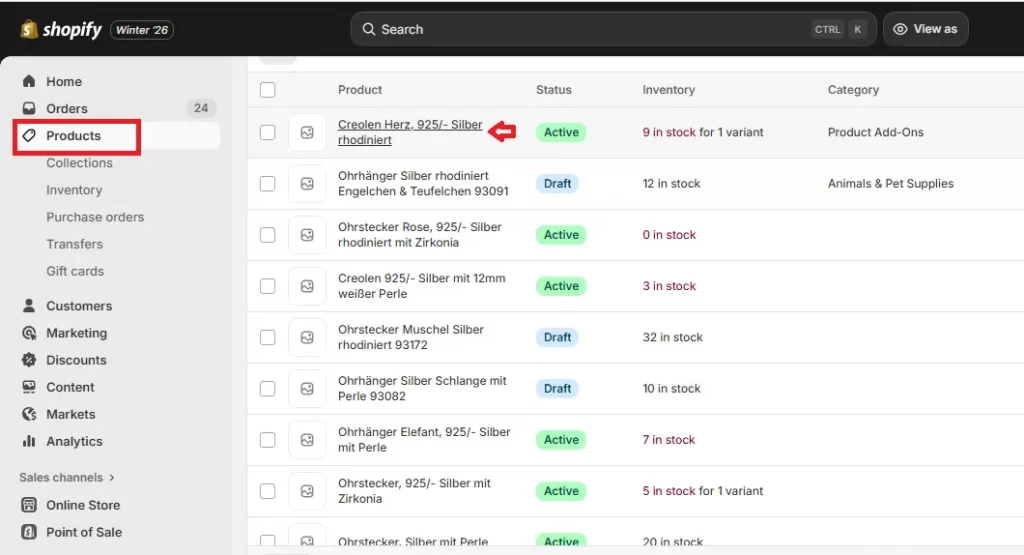1024x555 pixels.
Task: Click the Discounts badge icon
Action: coord(29,360)
